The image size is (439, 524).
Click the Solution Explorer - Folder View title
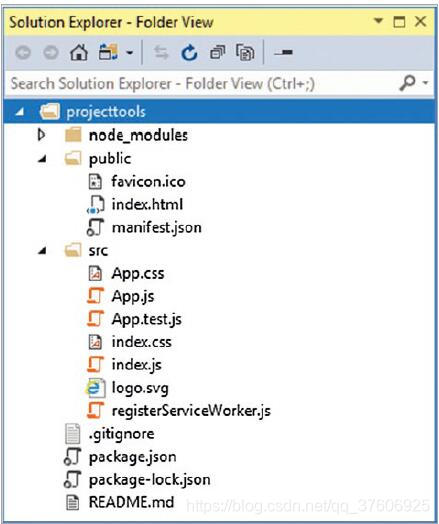click(x=111, y=22)
